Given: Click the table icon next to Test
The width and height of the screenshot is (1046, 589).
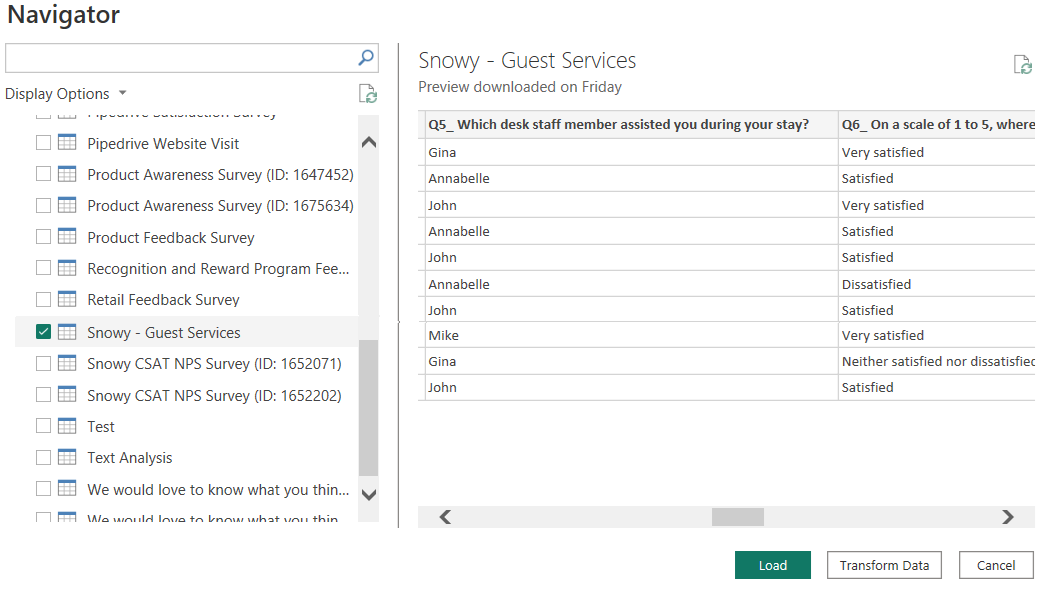Looking at the screenshot, I should [x=67, y=426].
